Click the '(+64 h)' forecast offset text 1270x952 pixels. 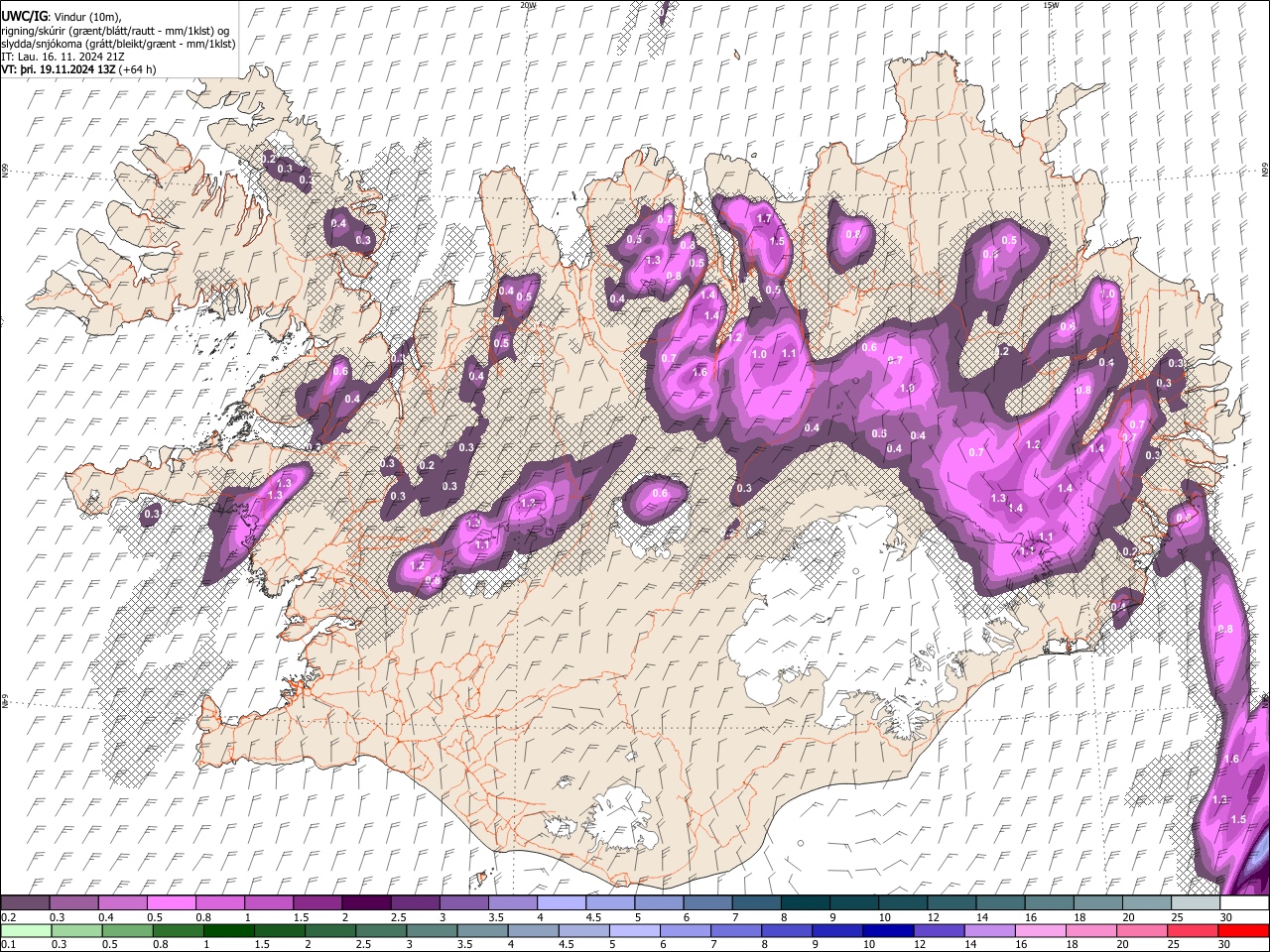[138, 70]
